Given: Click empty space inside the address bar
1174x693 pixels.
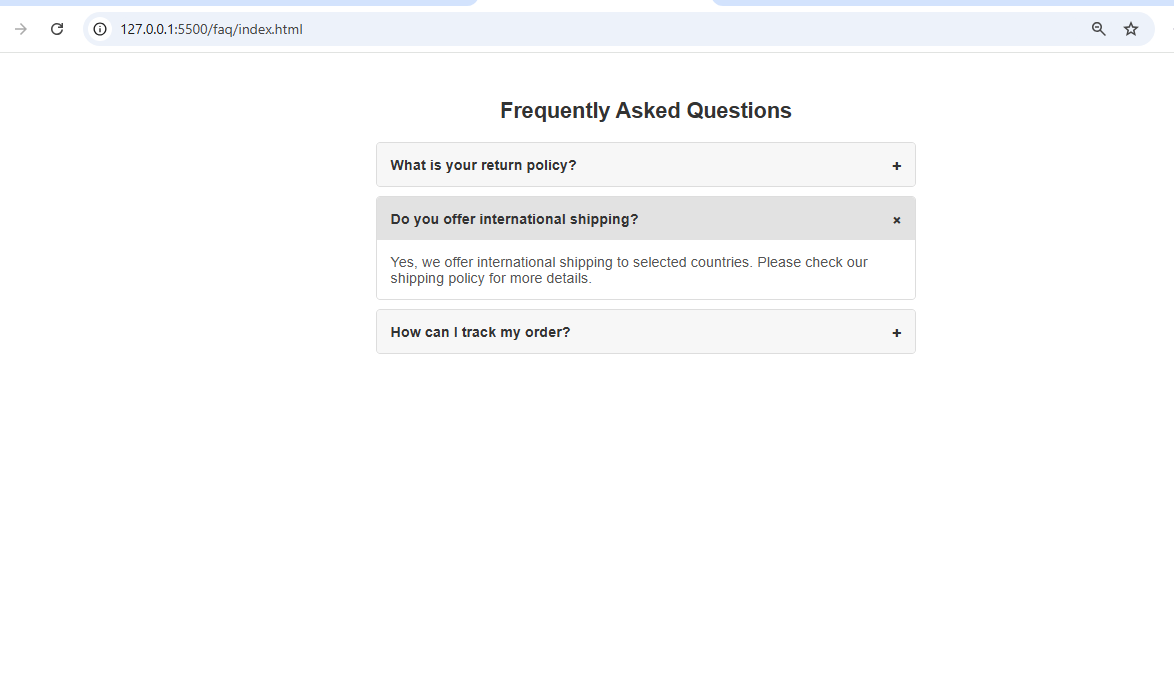Looking at the screenshot, I should [x=674, y=29].
